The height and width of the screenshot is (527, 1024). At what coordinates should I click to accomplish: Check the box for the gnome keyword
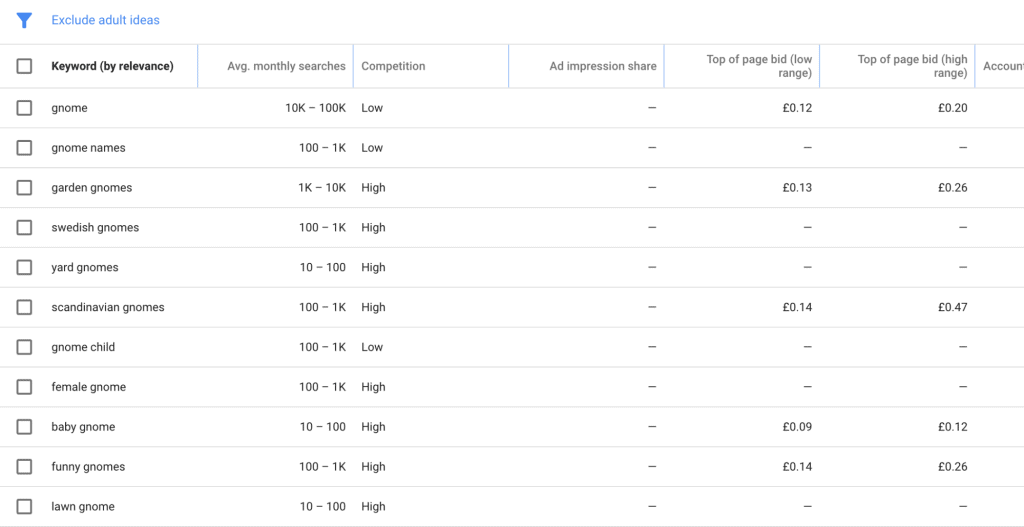tap(24, 108)
